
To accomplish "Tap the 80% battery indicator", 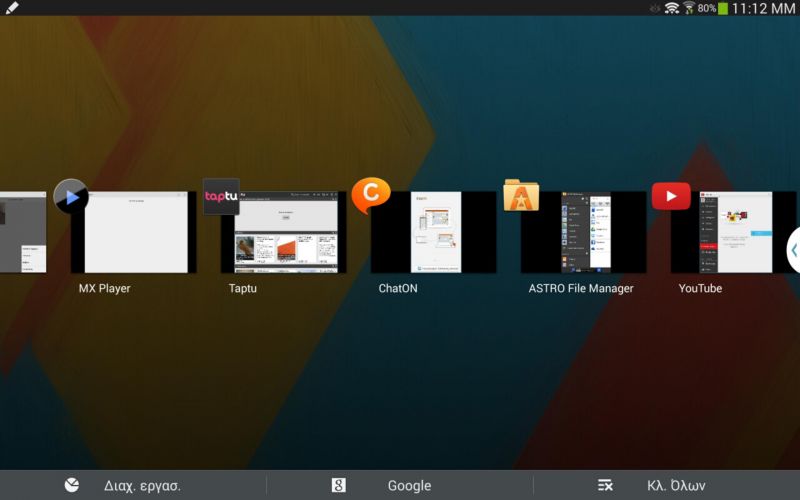I will point(713,8).
